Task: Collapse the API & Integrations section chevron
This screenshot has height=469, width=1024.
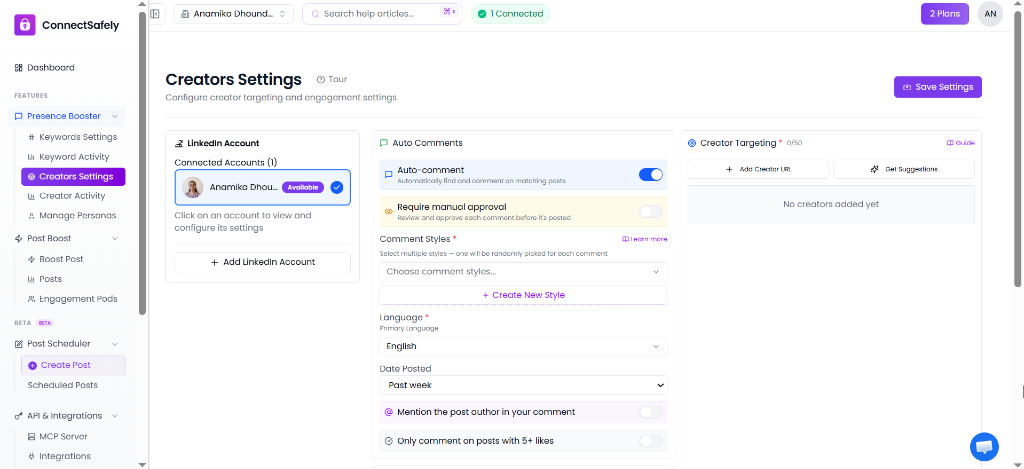Action: [x=115, y=416]
